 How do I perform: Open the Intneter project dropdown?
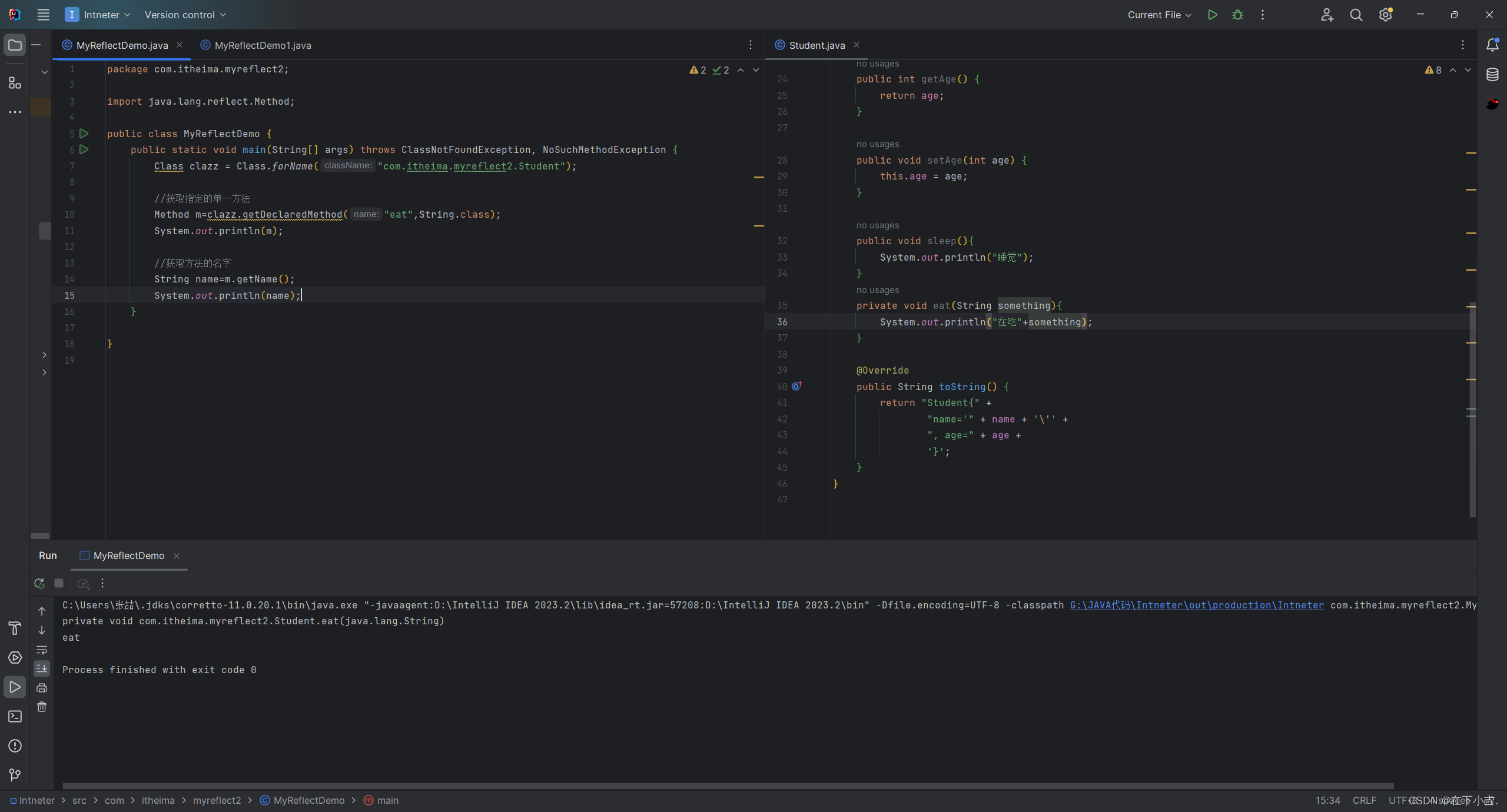click(x=98, y=15)
